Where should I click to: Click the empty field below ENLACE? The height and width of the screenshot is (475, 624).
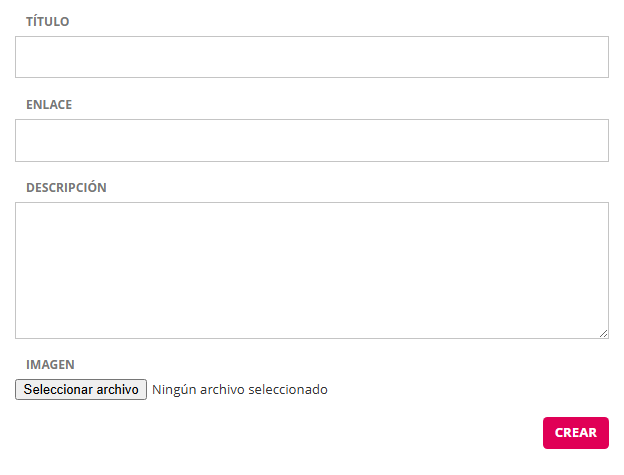[311, 140]
